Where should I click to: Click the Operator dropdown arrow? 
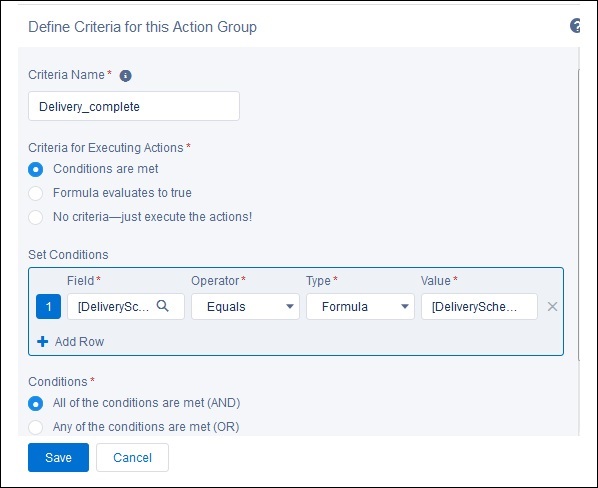click(290, 307)
